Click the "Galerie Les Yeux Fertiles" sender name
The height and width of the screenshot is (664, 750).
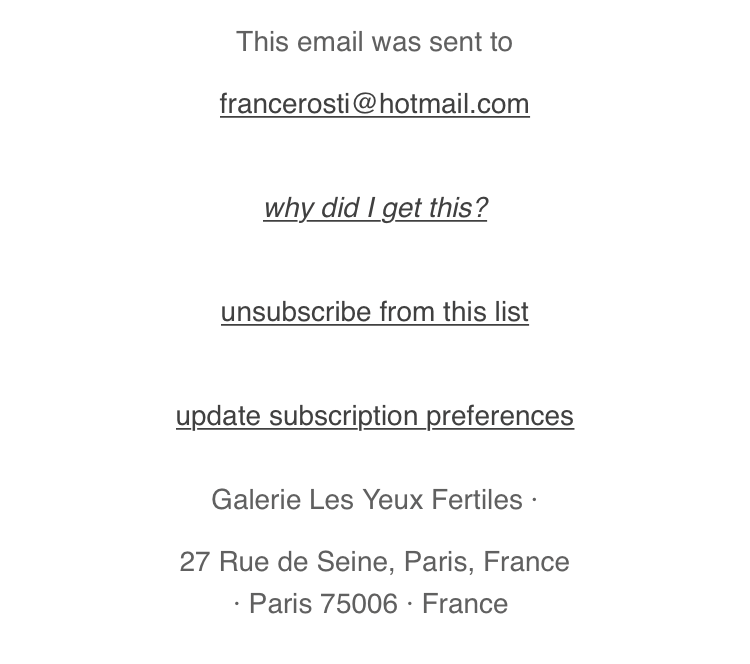point(367,499)
